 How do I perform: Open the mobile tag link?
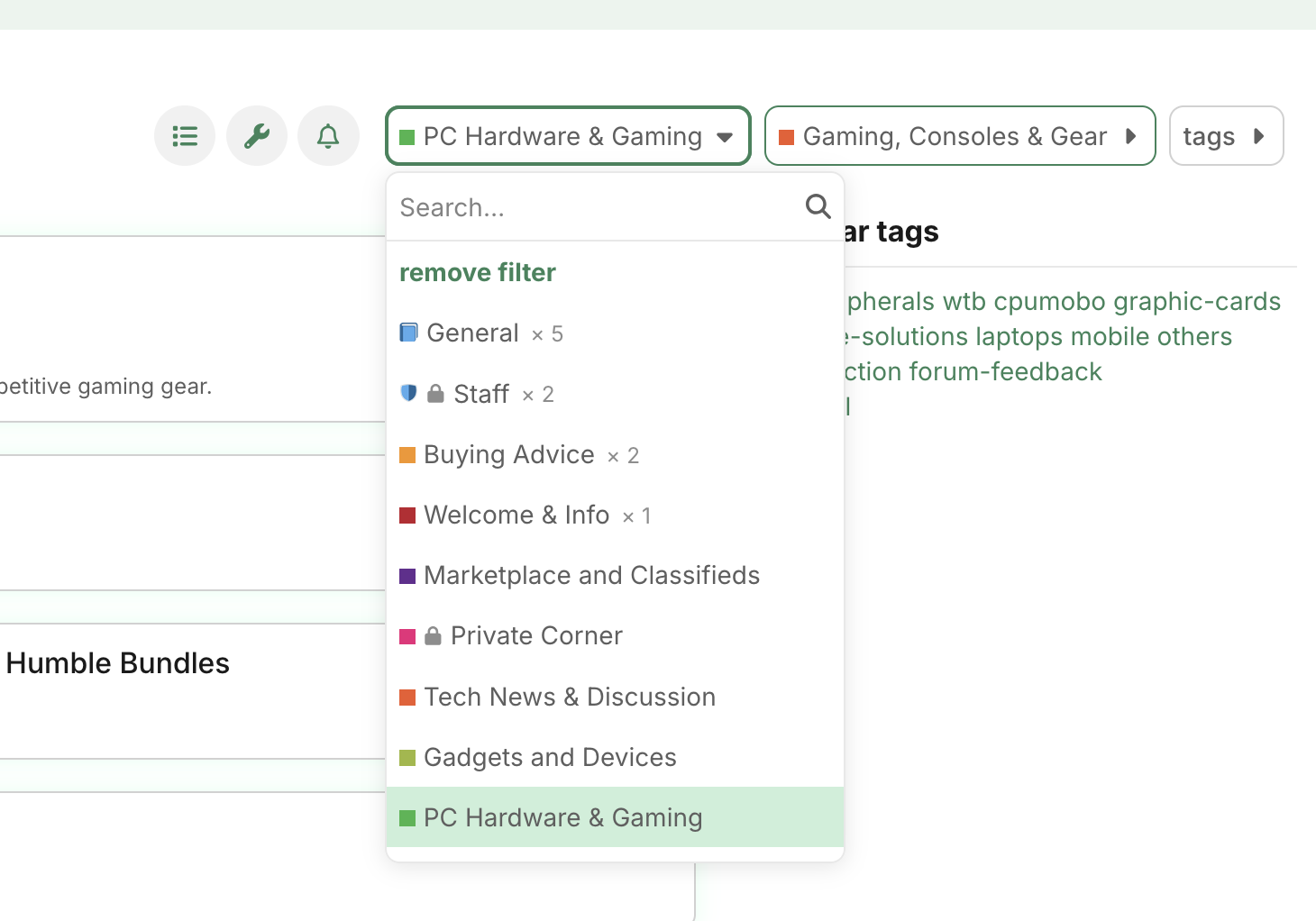[x=1110, y=336]
